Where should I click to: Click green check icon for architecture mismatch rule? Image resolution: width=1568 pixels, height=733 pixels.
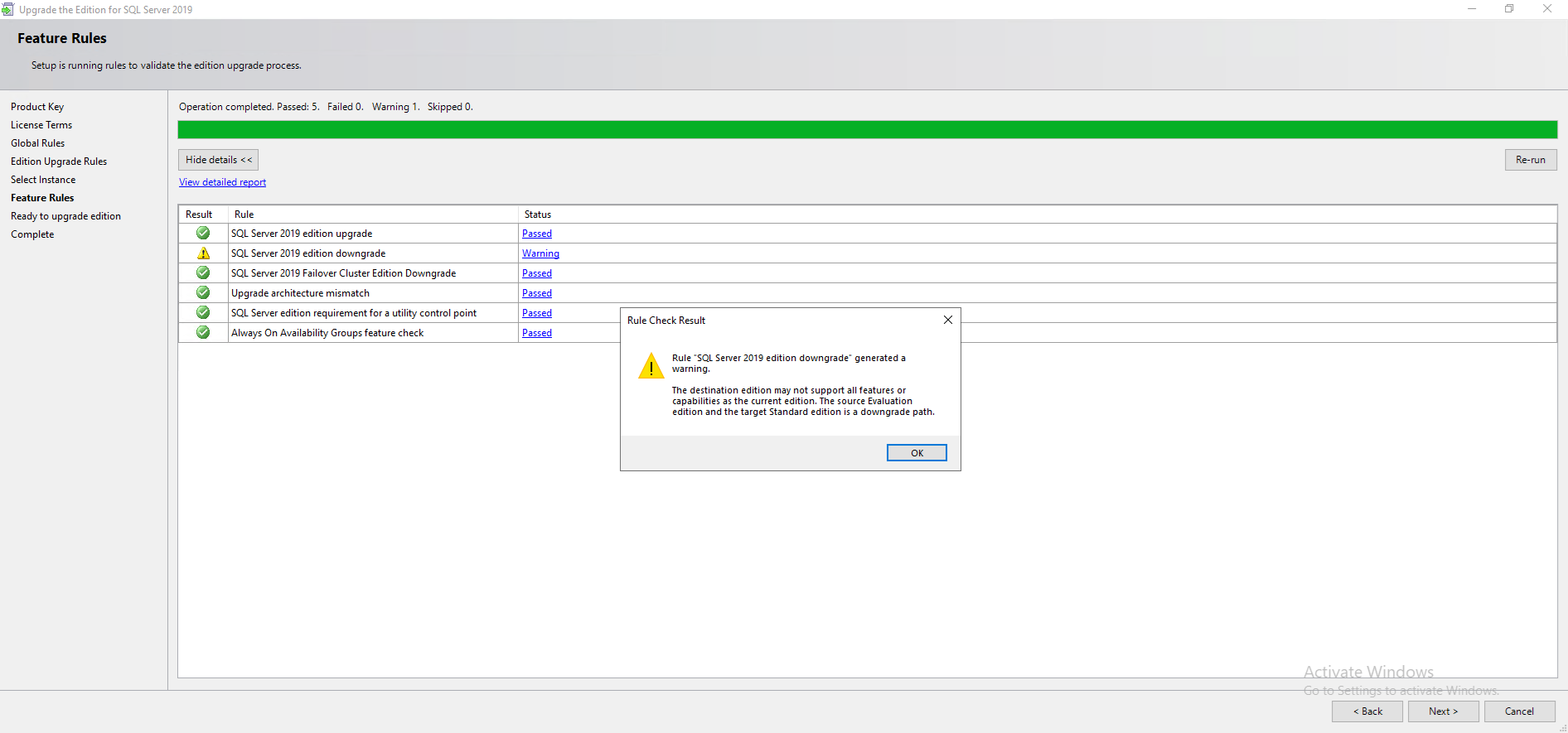pyautogui.click(x=203, y=293)
